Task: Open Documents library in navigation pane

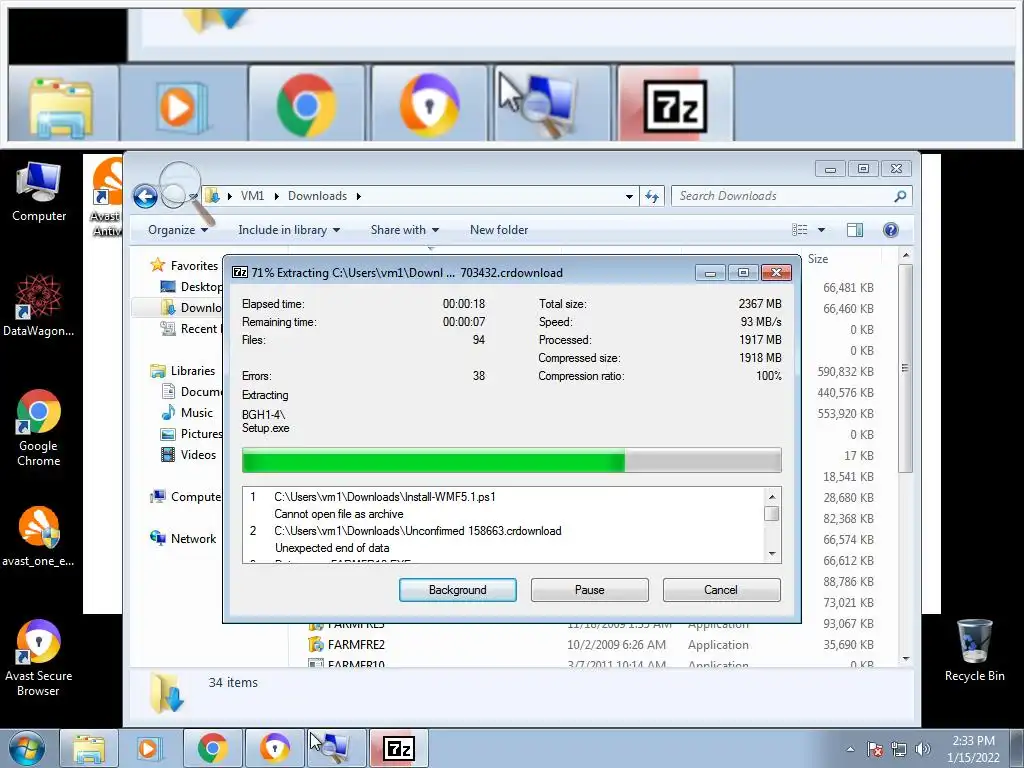Action: [191, 391]
